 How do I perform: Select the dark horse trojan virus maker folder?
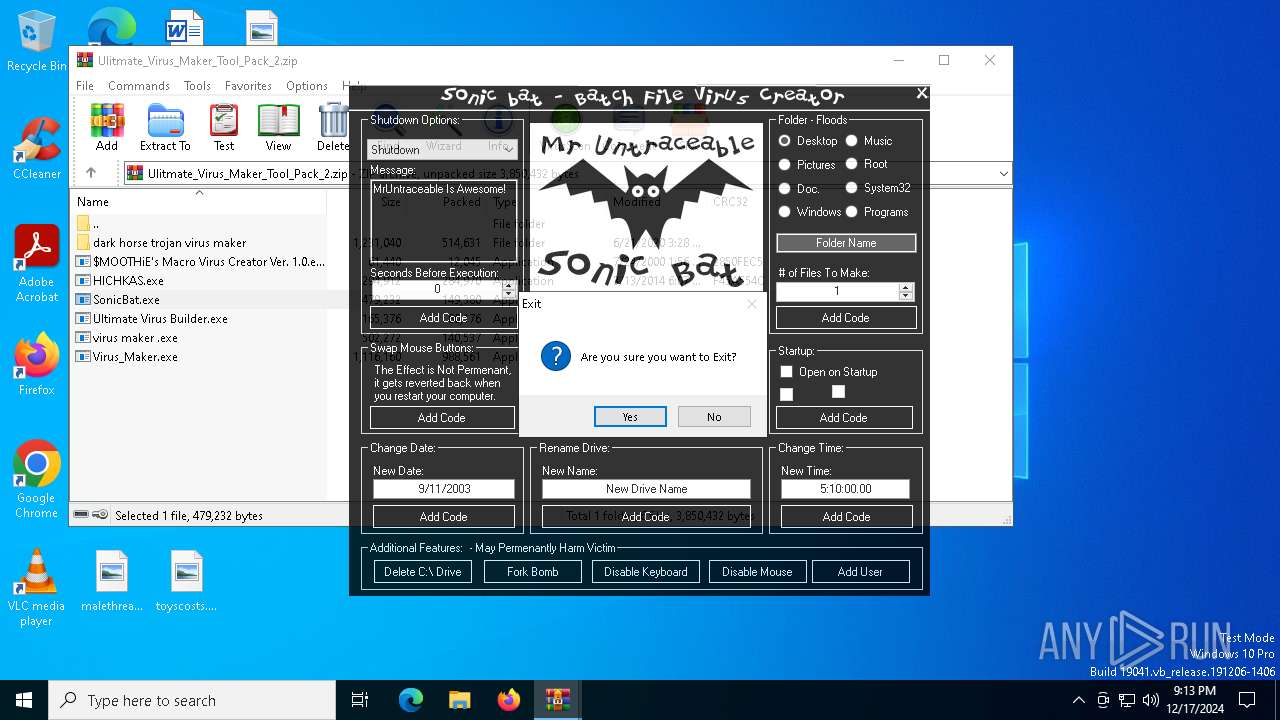click(x=169, y=243)
